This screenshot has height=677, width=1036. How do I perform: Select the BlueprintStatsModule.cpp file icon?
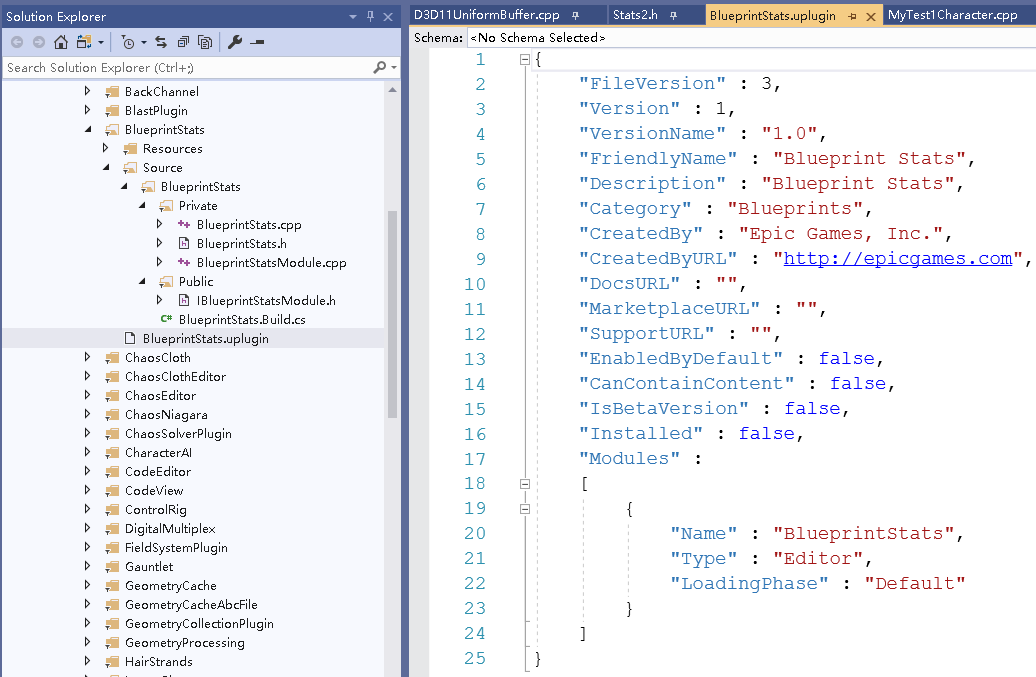(x=184, y=263)
